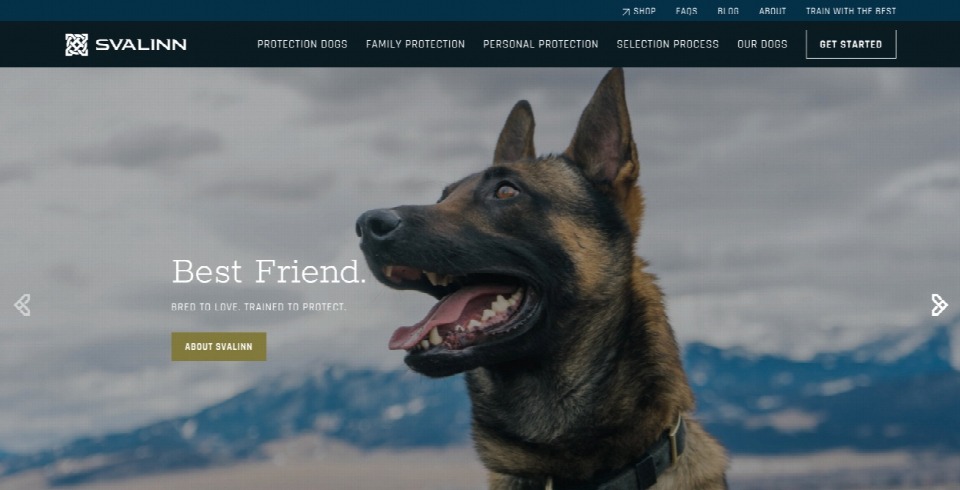Click the About Svalinn gold button
The image size is (960, 490).
point(219,347)
